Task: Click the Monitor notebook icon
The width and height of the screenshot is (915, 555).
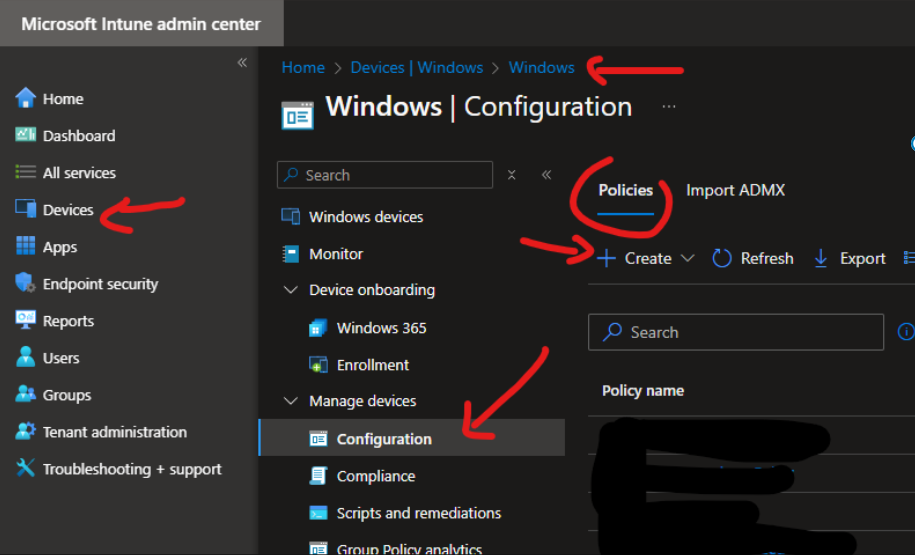Action: pos(291,254)
